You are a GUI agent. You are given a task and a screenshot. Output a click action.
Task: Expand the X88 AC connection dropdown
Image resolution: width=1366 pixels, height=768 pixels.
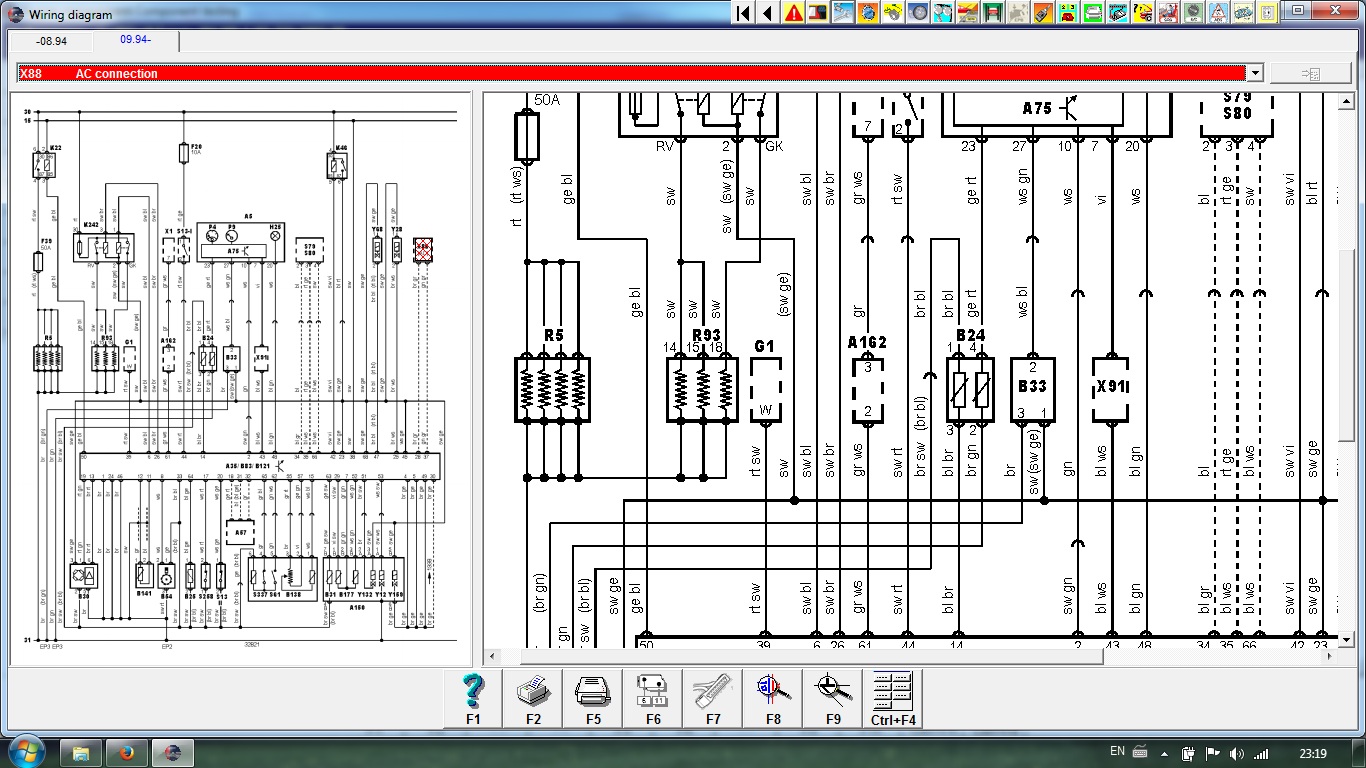tap(1254, 73)
